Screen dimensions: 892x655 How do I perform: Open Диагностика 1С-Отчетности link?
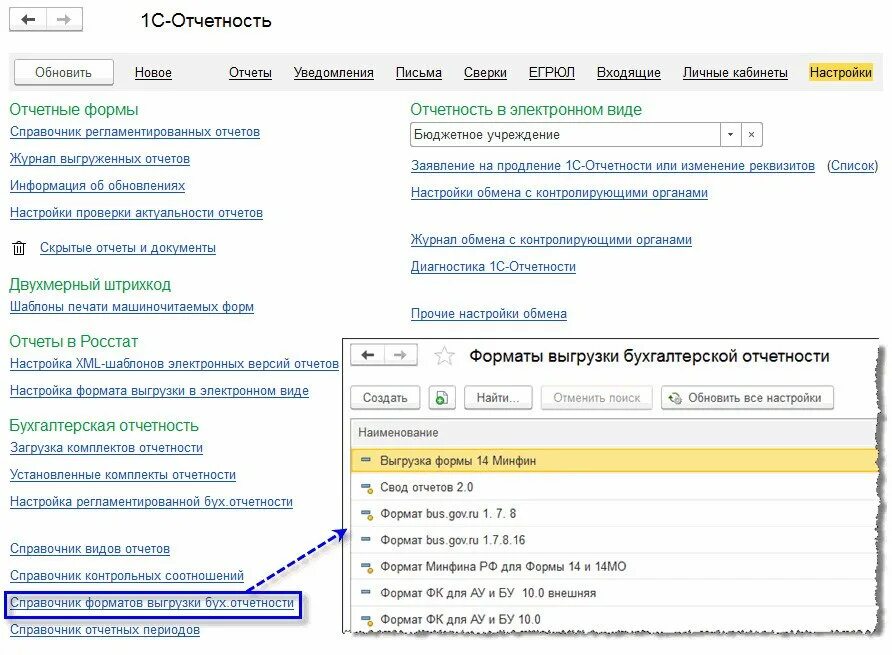tap(493, 267)
